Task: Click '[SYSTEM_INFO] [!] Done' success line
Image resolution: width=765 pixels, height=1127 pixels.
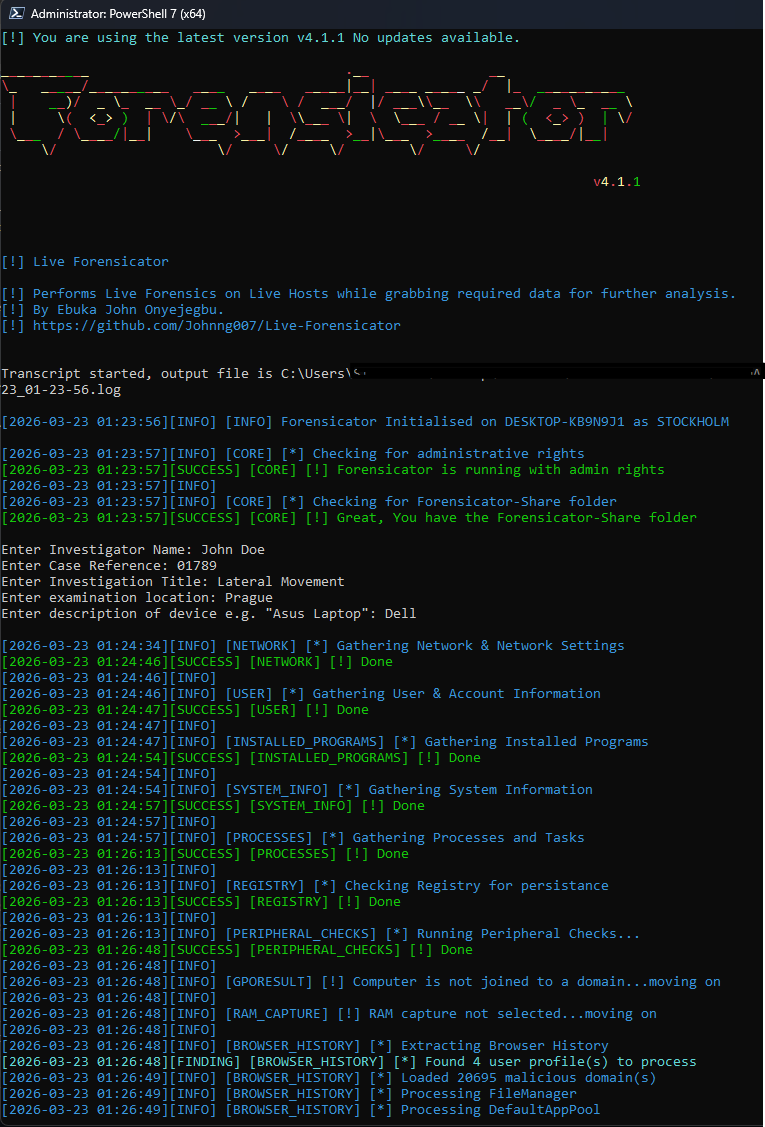Action: click(213, 806)
